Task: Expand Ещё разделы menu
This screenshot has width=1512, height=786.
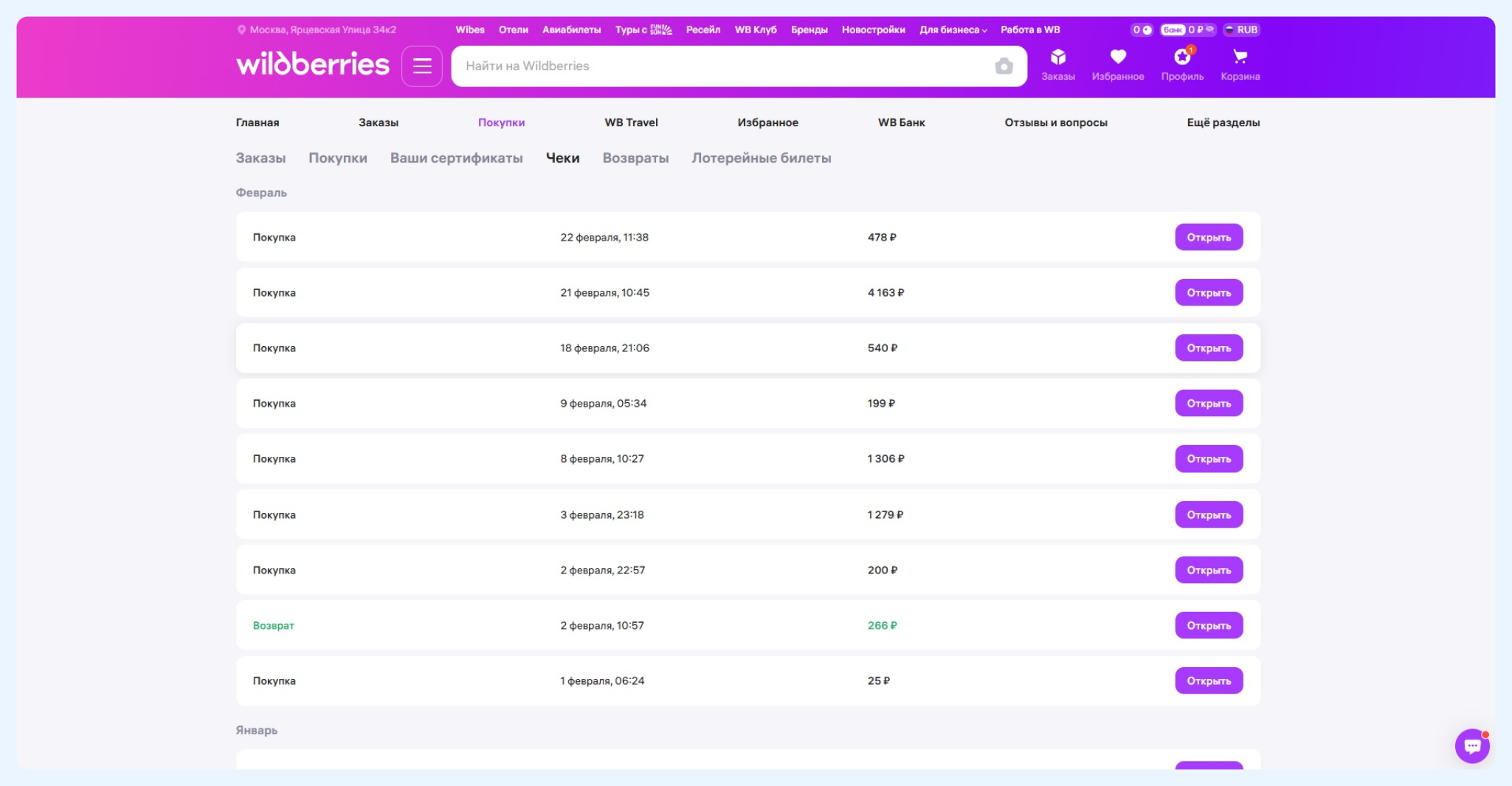Action: click(1223, 123)
